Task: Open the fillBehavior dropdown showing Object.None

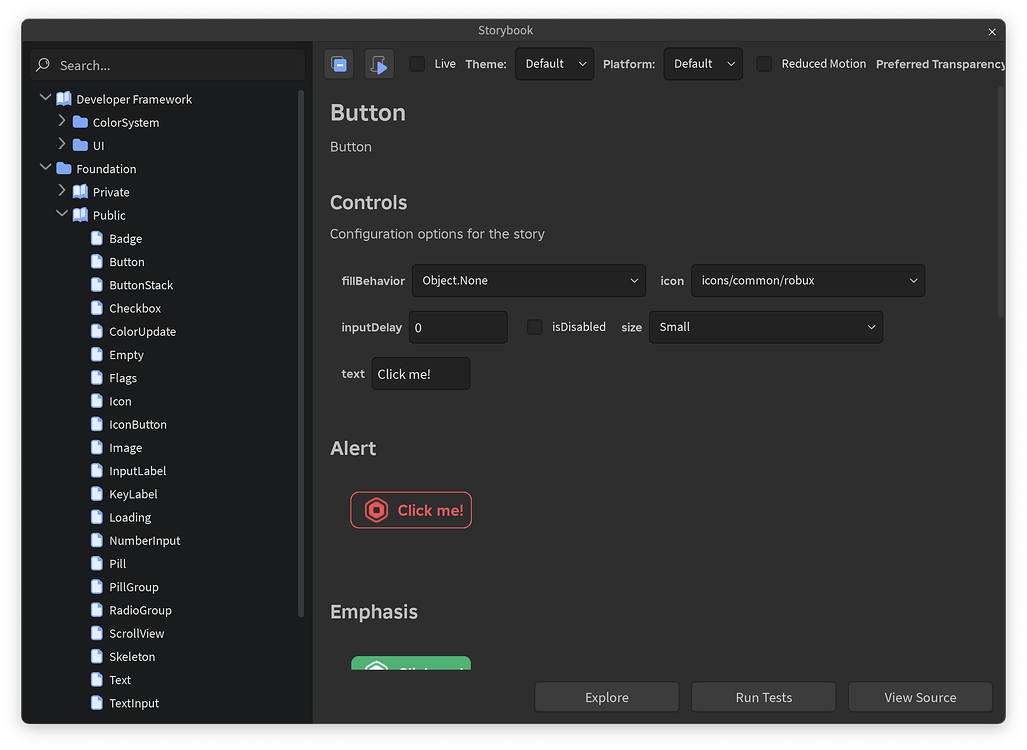Action: (528, 280)
